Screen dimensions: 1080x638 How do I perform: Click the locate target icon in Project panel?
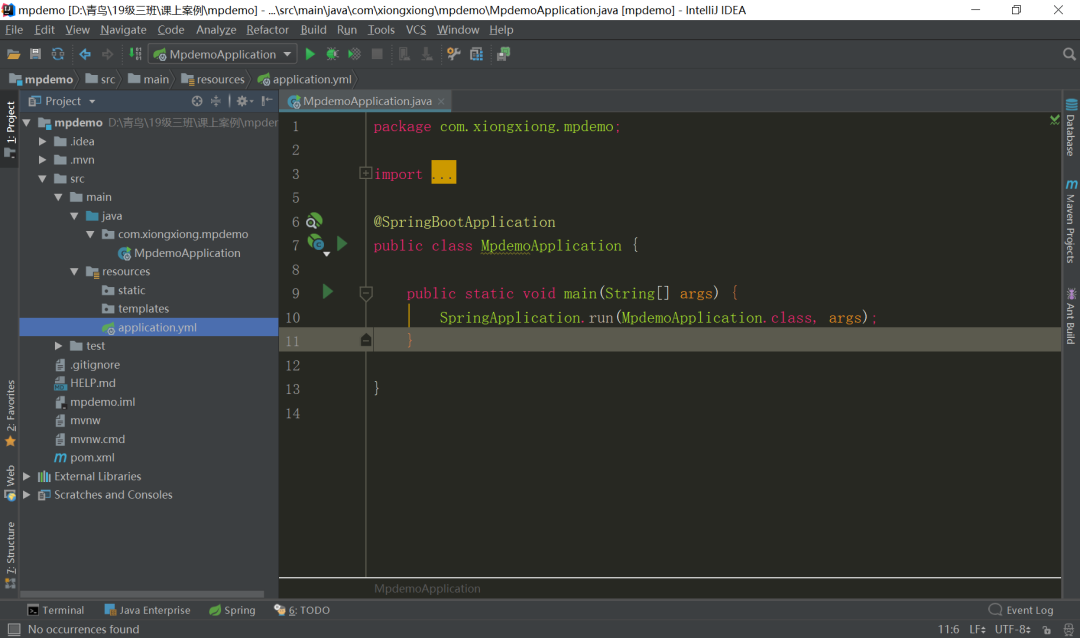(197, 101)
